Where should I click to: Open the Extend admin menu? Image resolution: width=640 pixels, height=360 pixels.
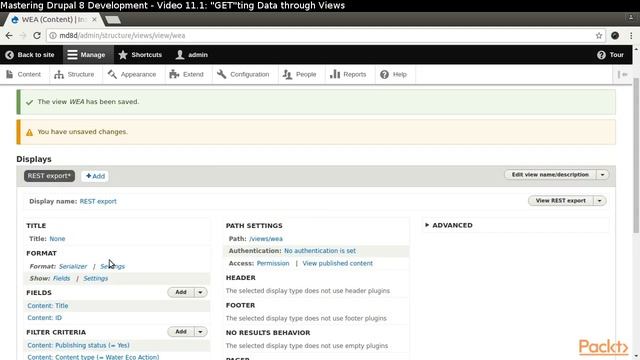pos(187,74)
